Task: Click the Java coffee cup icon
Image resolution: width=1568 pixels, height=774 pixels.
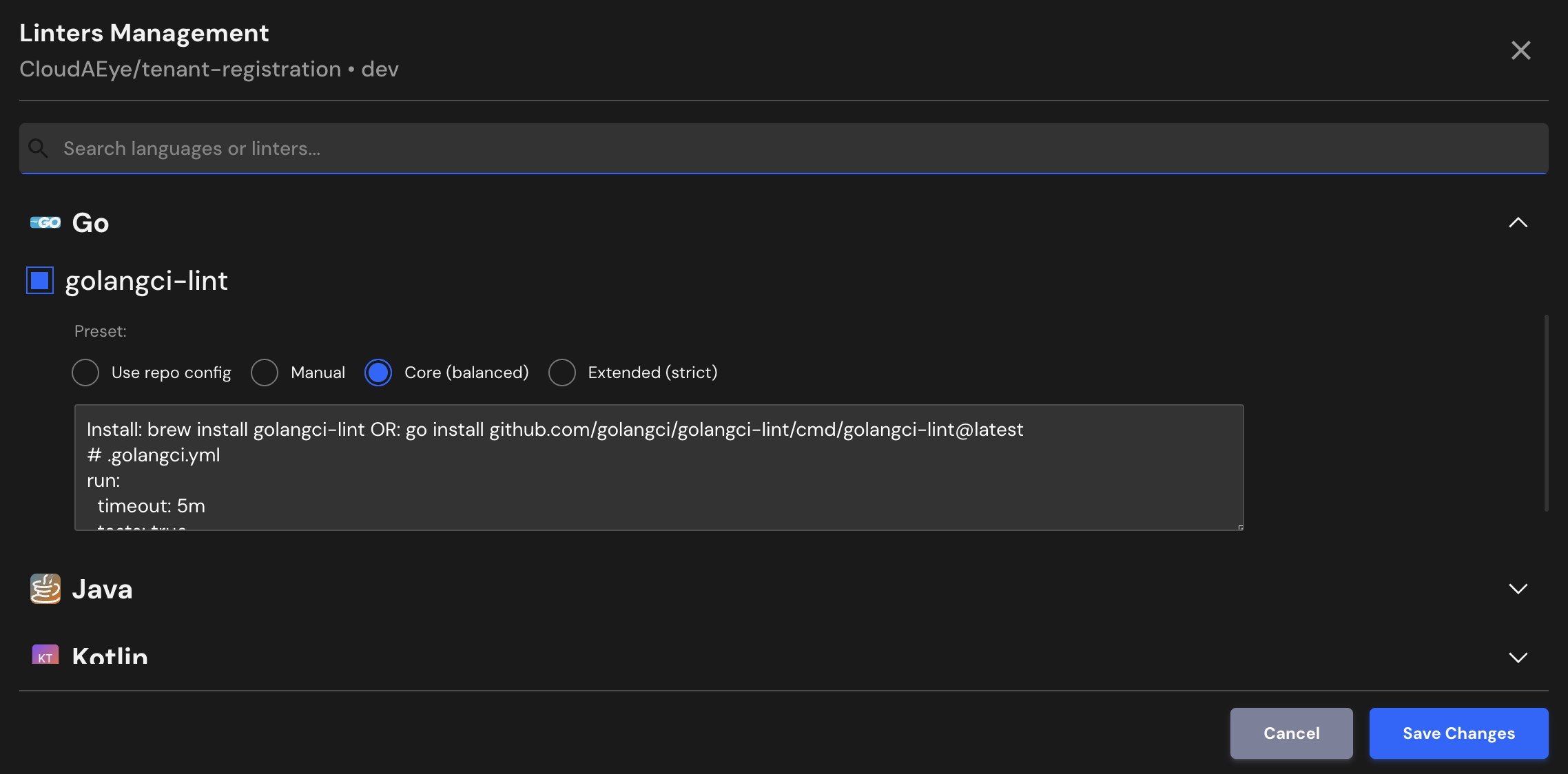Action: [x=45, y=589]
